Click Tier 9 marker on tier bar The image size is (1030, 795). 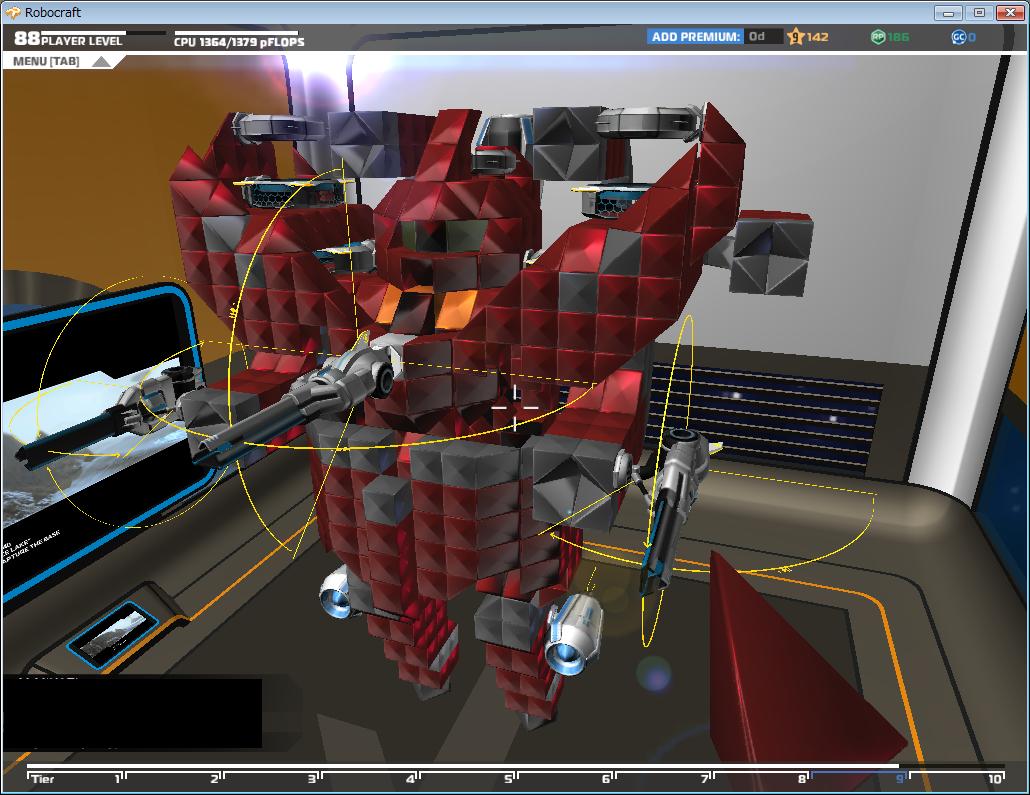click(x=900, y=779)
